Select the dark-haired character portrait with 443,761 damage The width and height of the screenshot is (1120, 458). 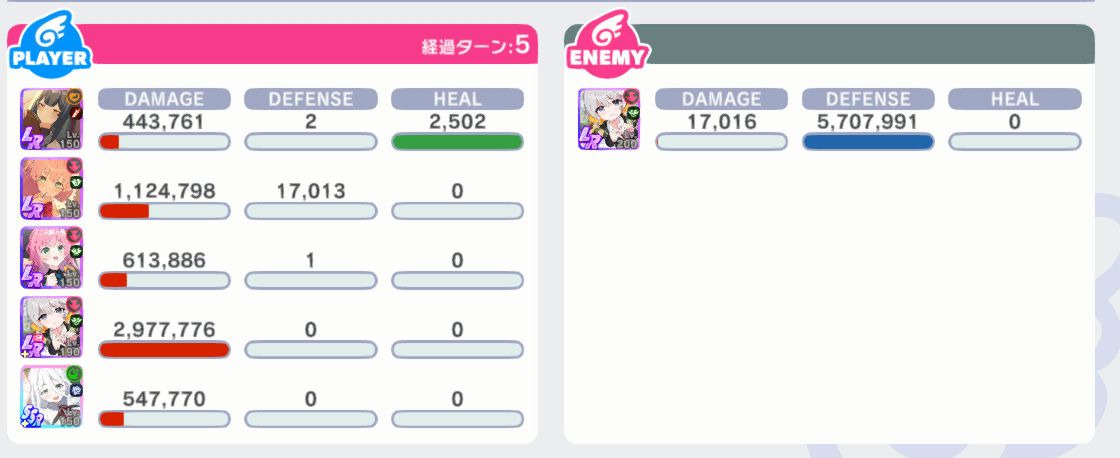pos(51,119)
